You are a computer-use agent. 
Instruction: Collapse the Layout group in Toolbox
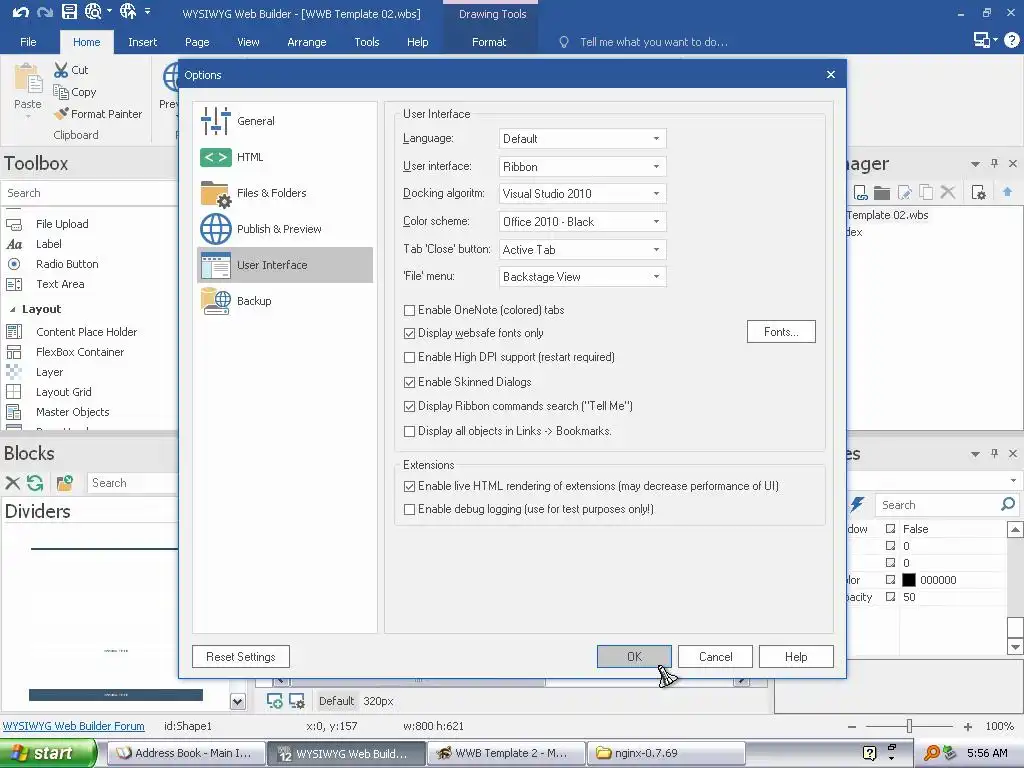pos(12,309)
